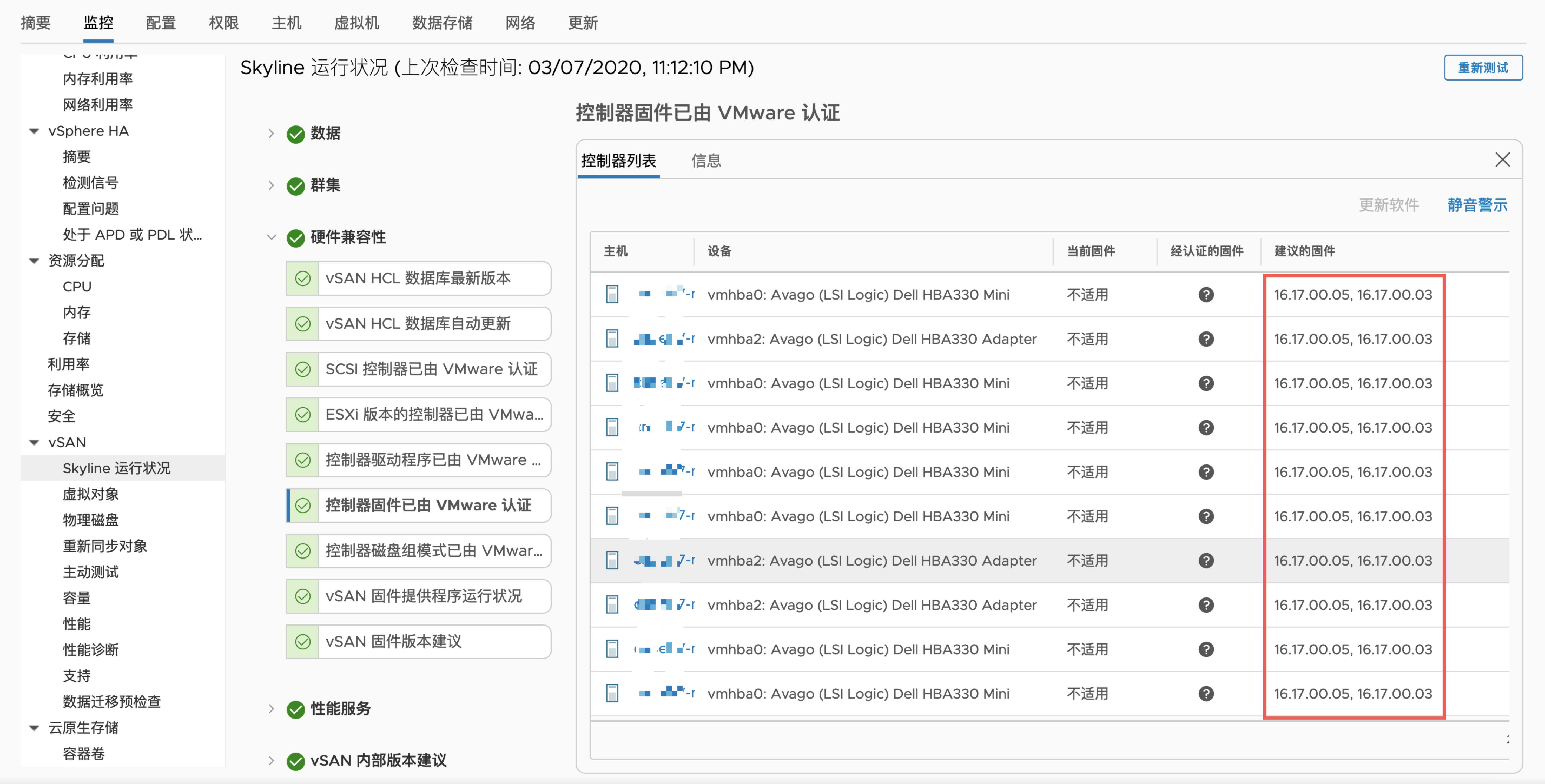Select 内存利用率 in sidebar
Screen dimensions: 1545x784
[x=98, y=79]
